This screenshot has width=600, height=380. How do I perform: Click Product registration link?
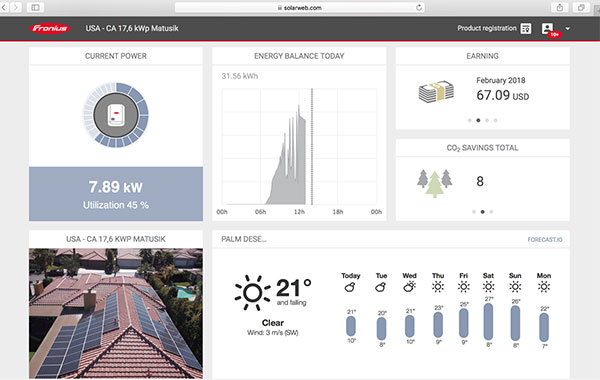[487, 28]
